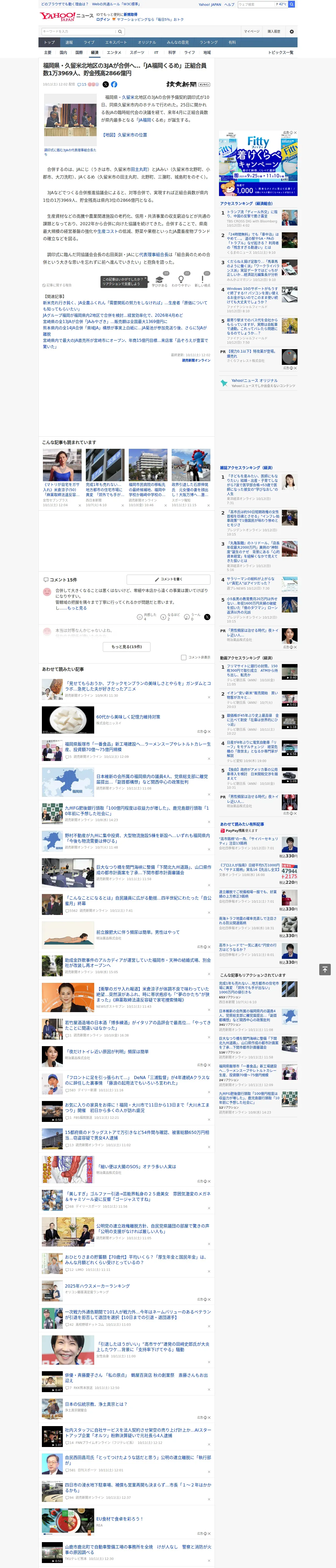Open the 国際 category

click(x=79, y=52)
